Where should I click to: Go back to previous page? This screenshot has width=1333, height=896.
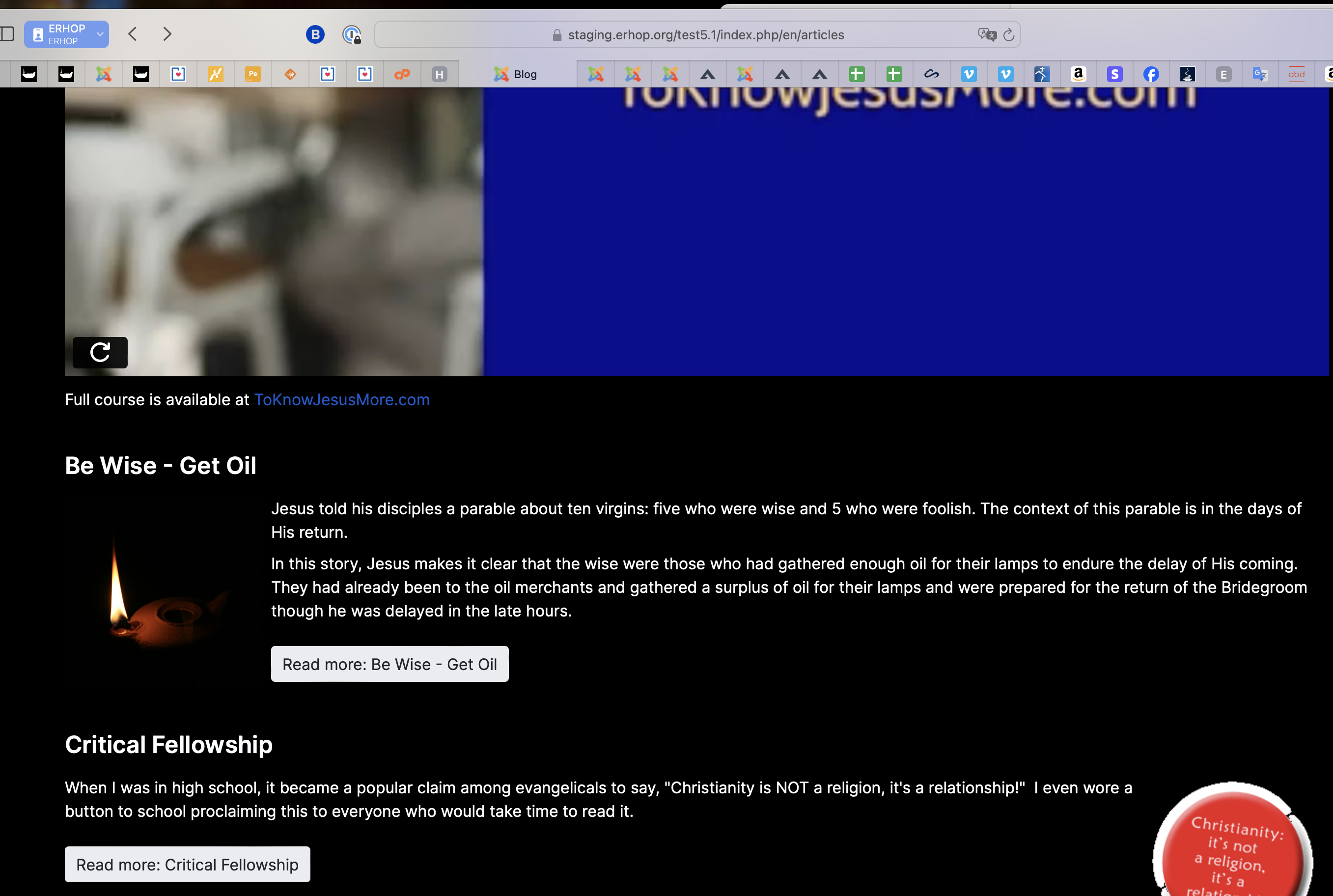[x=133, y=34]
